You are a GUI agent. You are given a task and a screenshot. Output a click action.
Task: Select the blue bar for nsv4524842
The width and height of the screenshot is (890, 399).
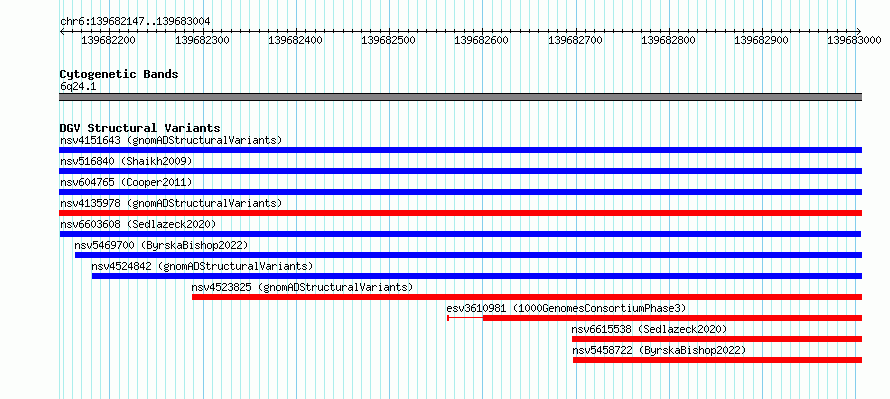(477, 276)
